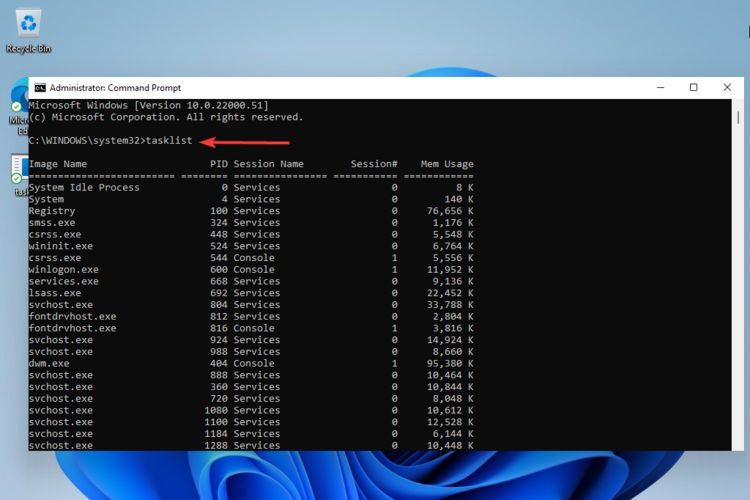Click the 'Session#' column header
The image size is (750, 500).
pos(374,164)
